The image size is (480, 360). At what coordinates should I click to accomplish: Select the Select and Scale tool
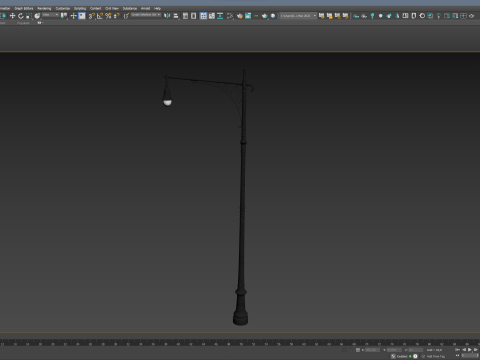pyautogui.click(x=29, y=16)
